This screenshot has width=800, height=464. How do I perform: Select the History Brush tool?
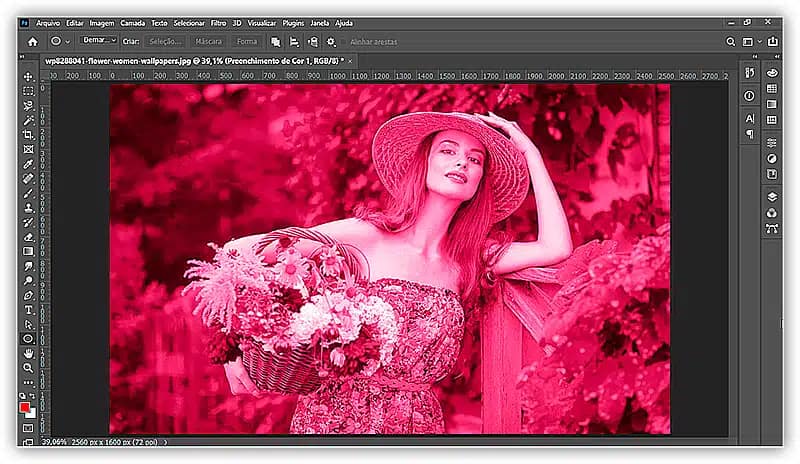click(x=28, y=223)
